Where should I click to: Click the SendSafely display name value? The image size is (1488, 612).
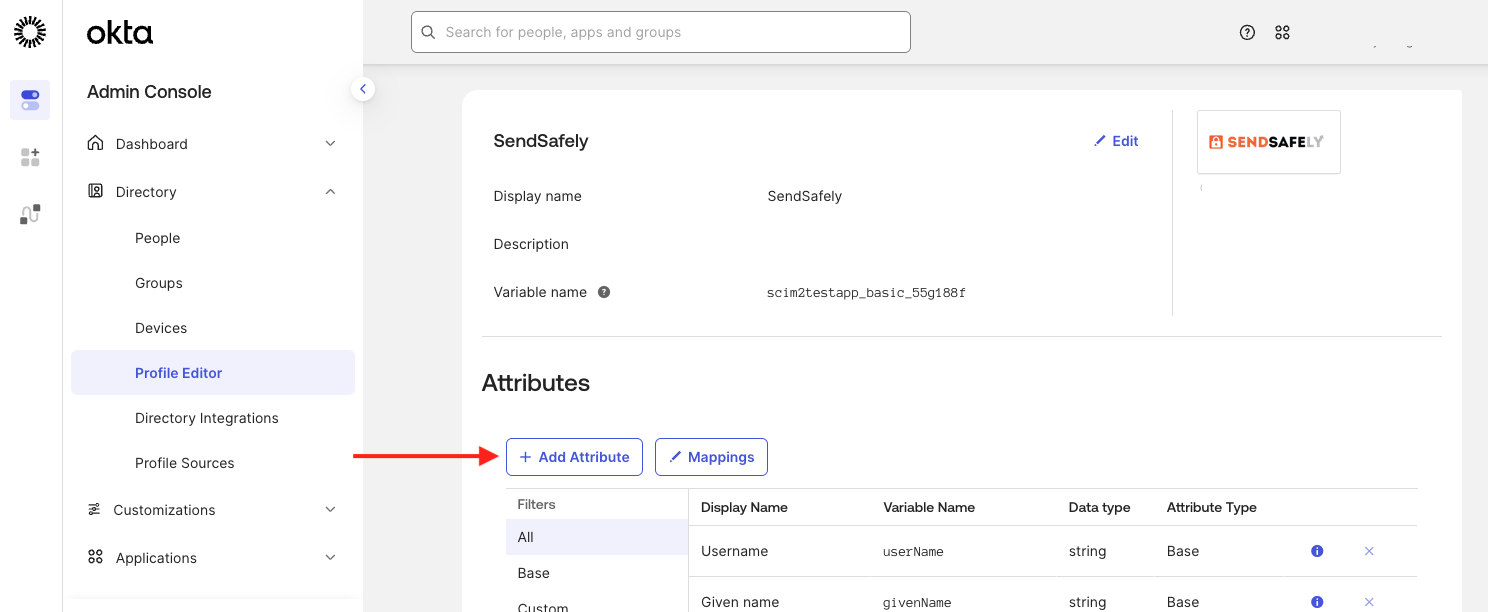805,196
